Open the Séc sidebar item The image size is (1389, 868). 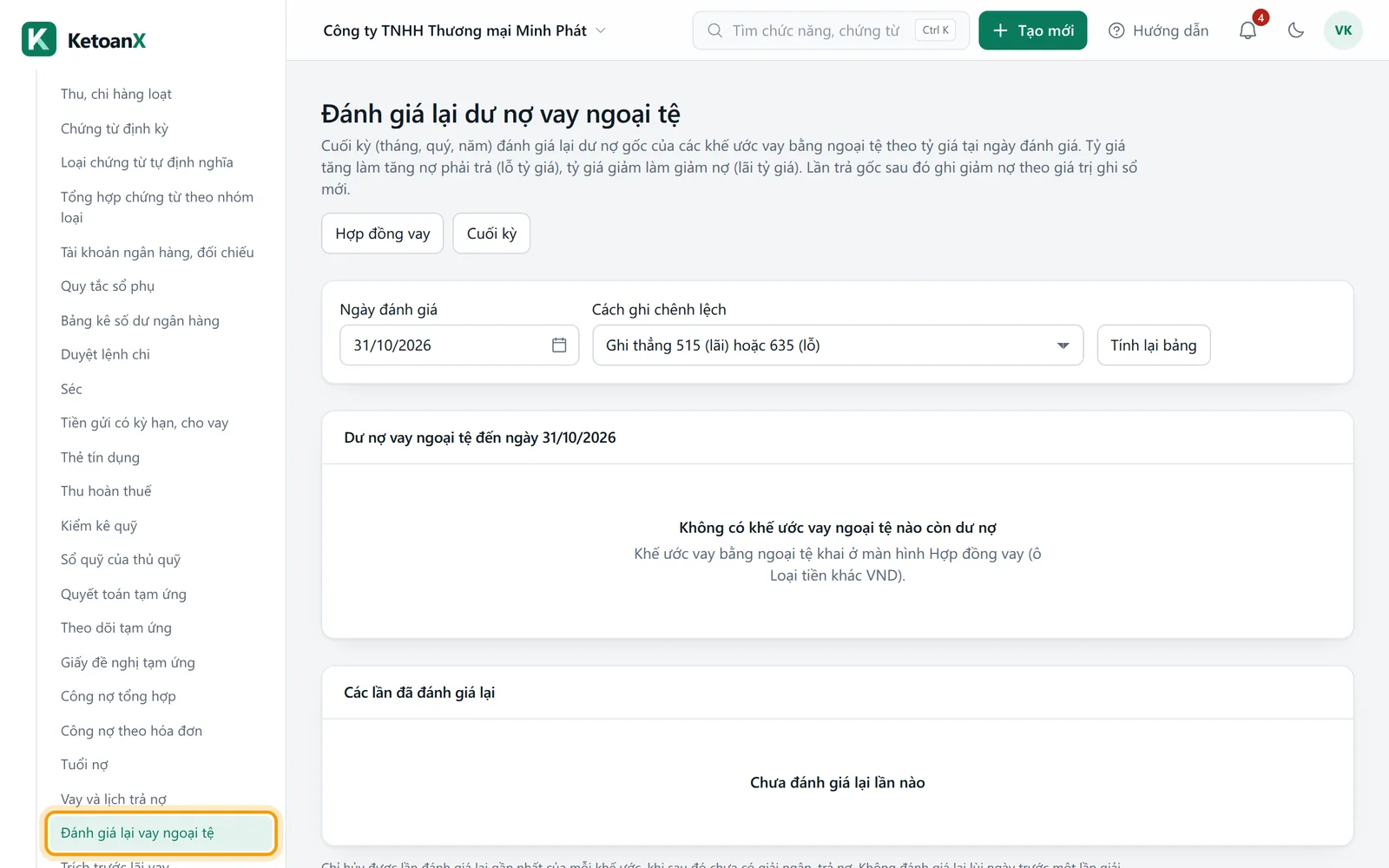pos(71,389)
